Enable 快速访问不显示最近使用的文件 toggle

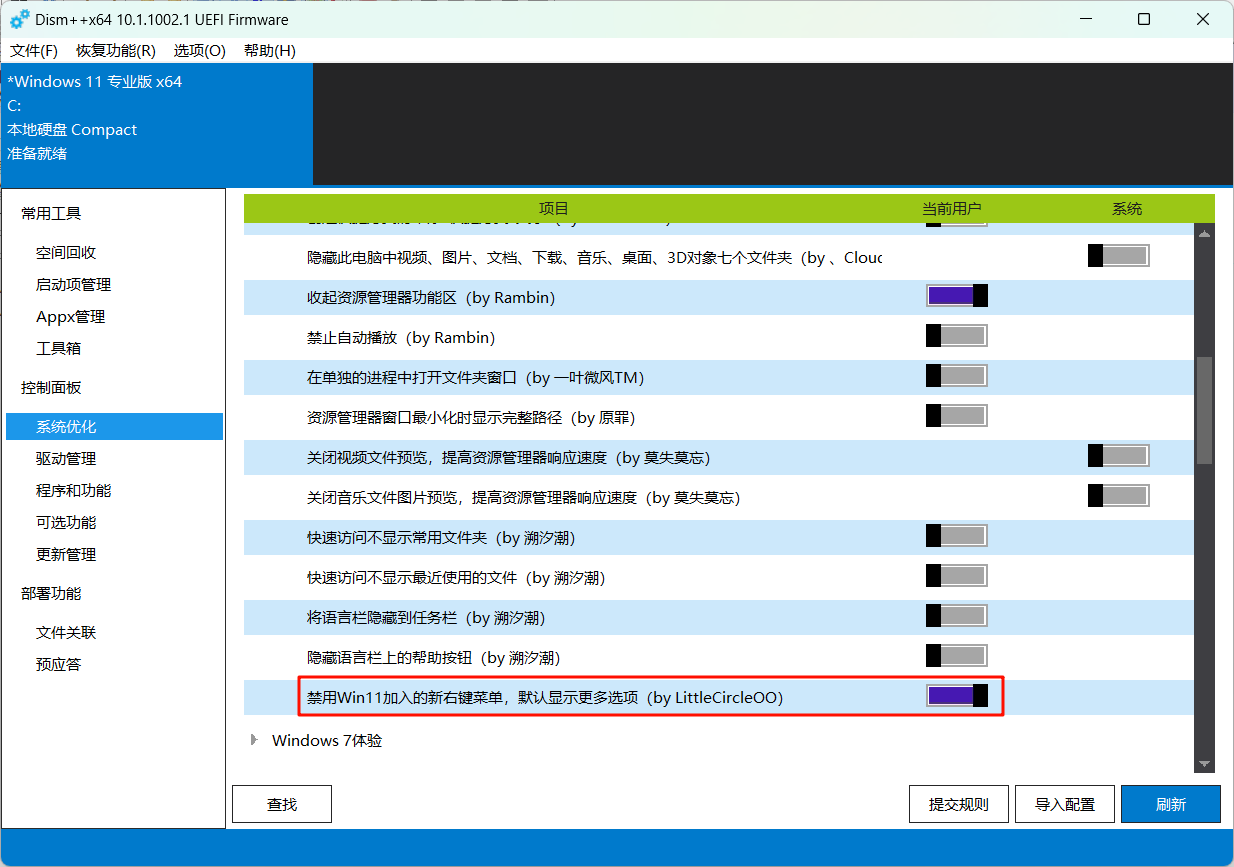957,576
